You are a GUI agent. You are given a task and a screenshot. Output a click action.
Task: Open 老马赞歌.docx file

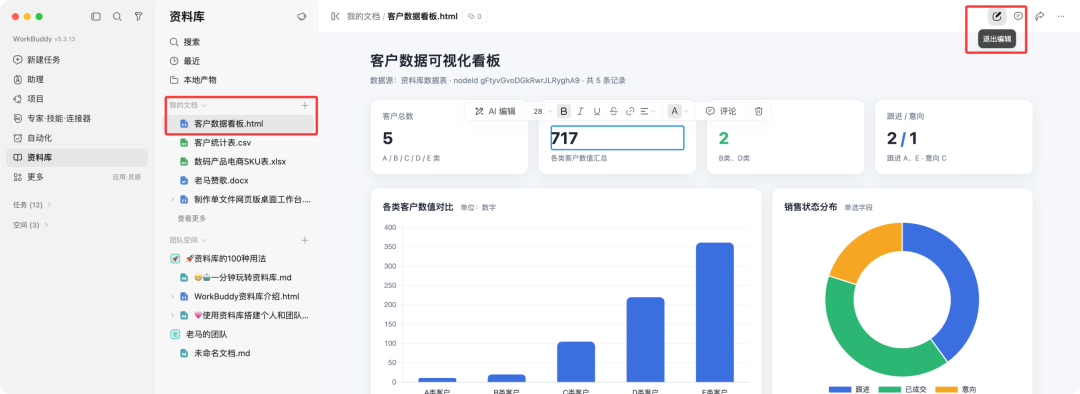tap(238, 180)
